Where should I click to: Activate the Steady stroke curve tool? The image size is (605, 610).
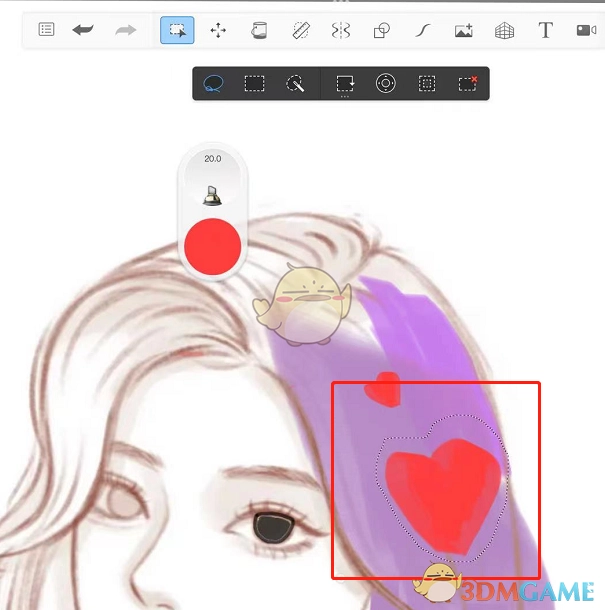422,30
